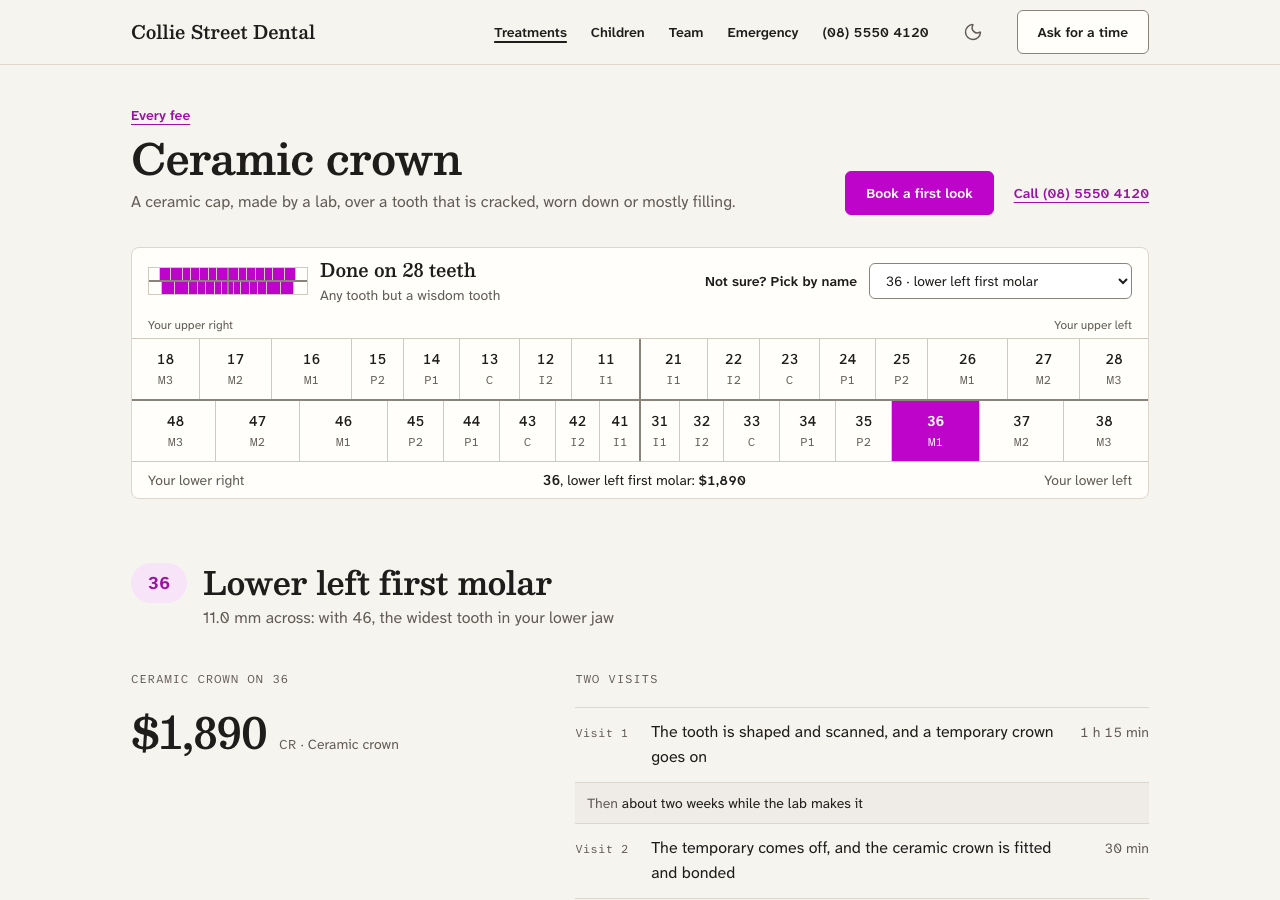Open the Emergency page

(763, 32)
